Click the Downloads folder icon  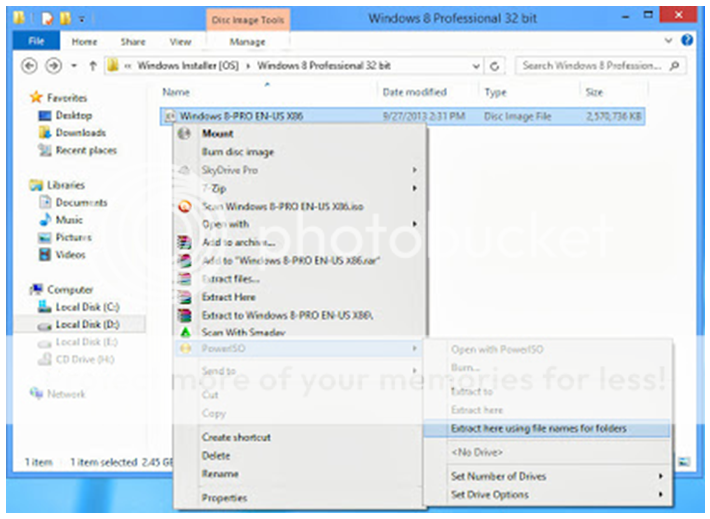pos(45,132)
